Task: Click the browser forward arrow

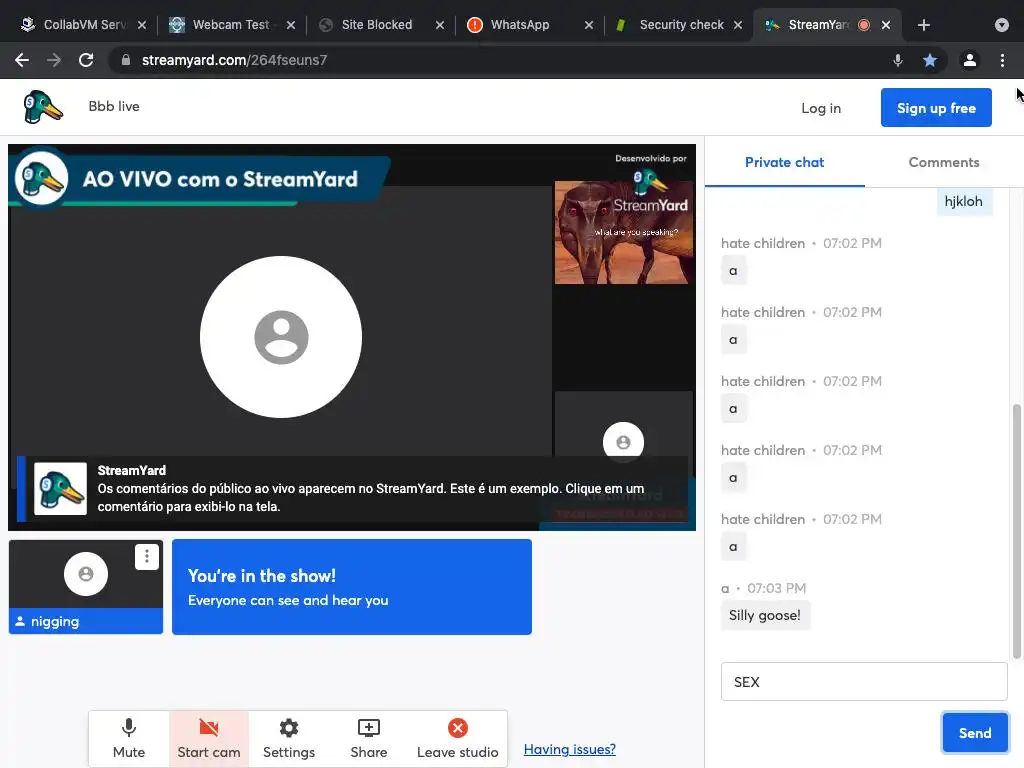Action: [x=54, y=60]
